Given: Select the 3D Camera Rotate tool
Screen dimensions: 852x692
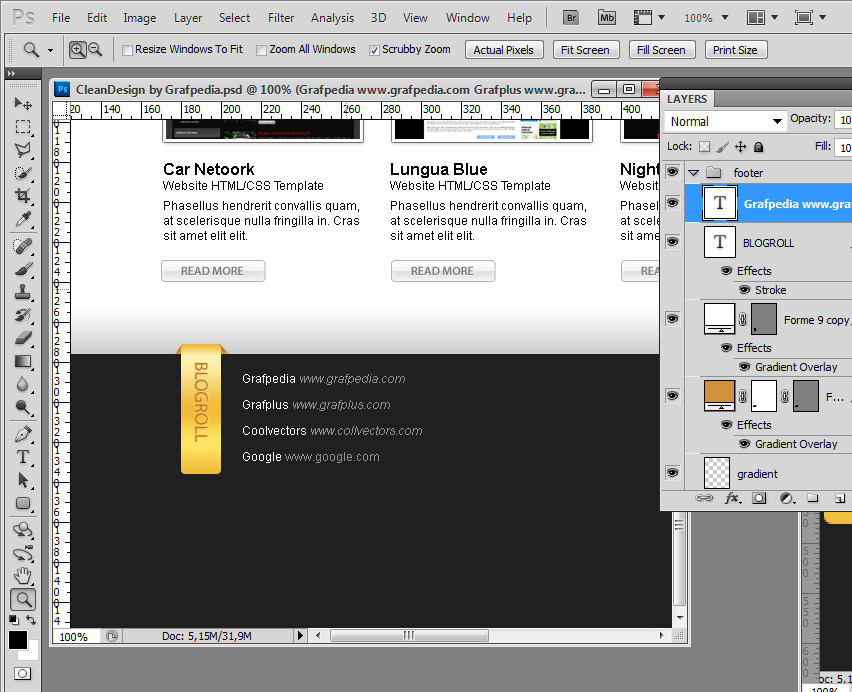Looking at the screenshot, I should click(x=23, y=553).
